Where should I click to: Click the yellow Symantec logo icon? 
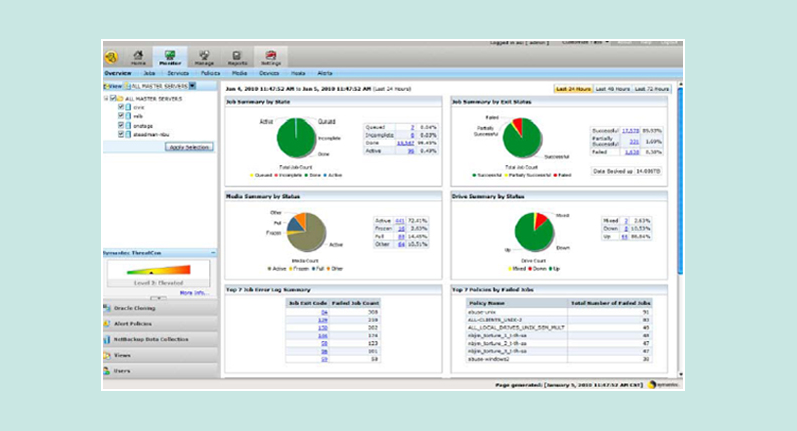[x=111, y=57]
